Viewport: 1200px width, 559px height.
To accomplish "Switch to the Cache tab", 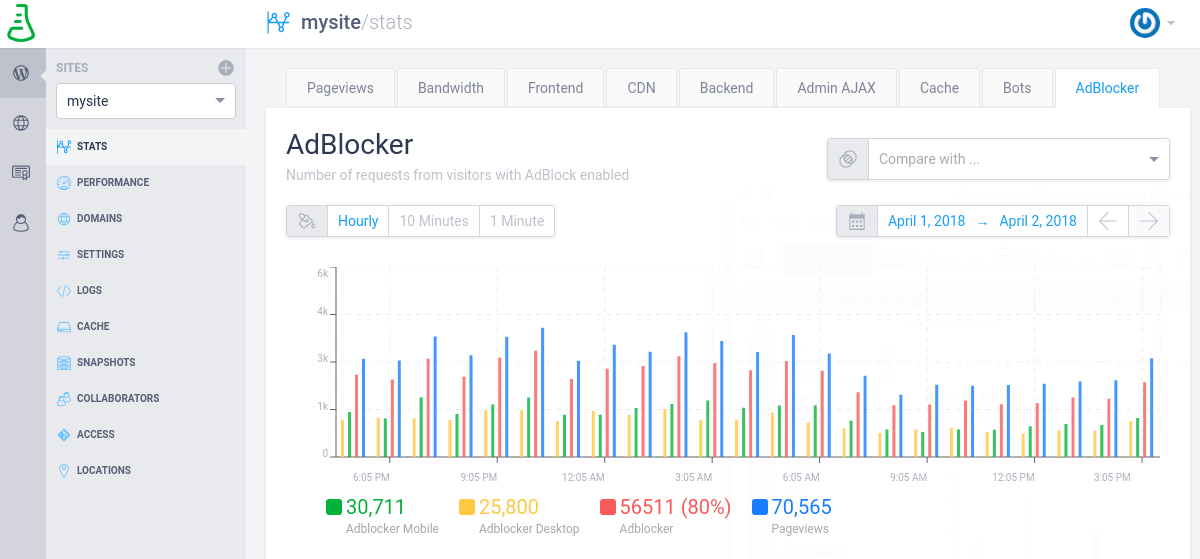I will click(x=939, y=88).
